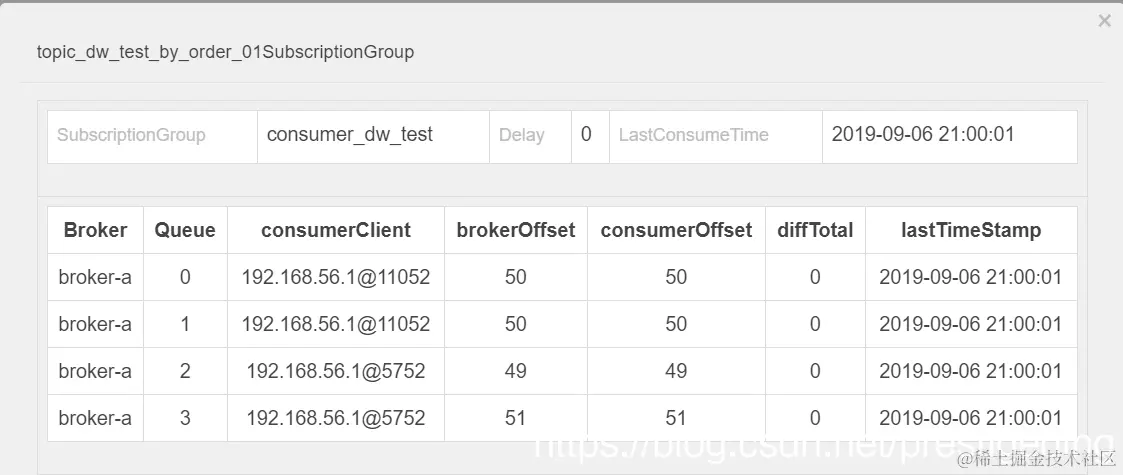Click the Queue column header
The height and width of the screenshot is (475, 1123).
point(185,230)
